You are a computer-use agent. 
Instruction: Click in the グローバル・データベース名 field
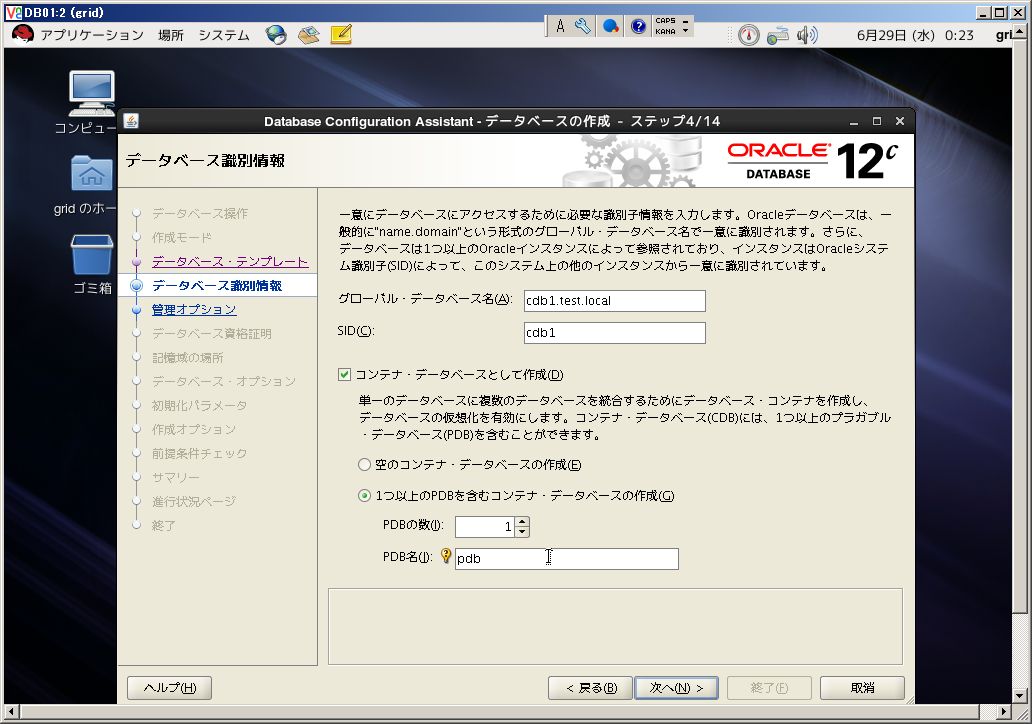[615, 301]
